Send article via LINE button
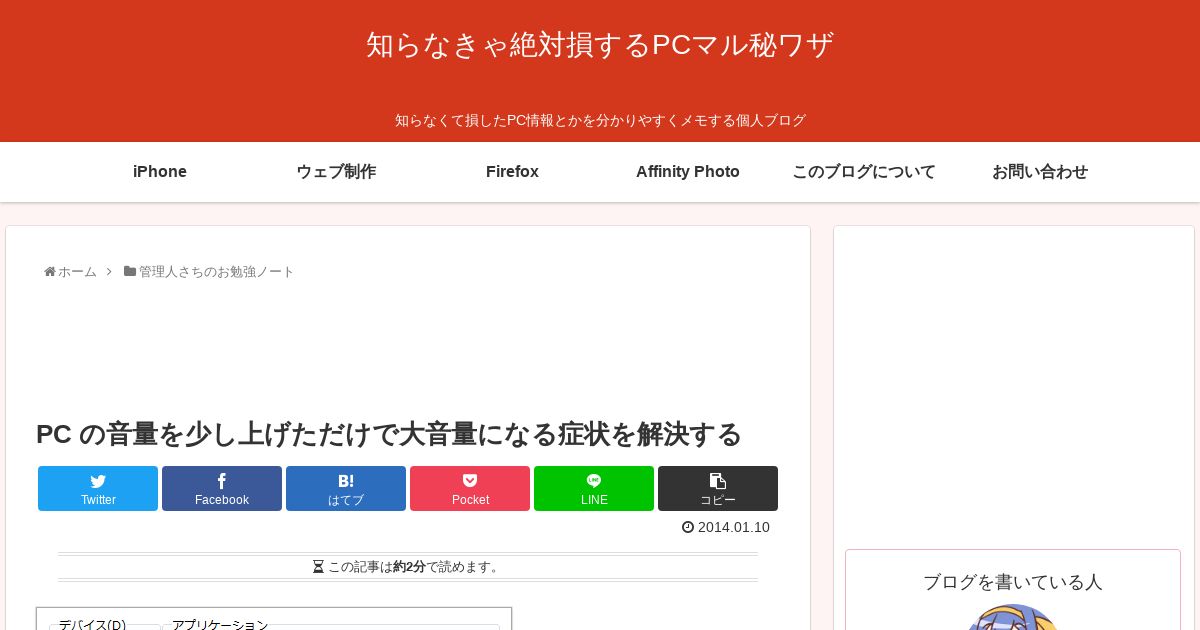Image resolution: width=1200 pixels, height=630 pixels. [594, 488]
